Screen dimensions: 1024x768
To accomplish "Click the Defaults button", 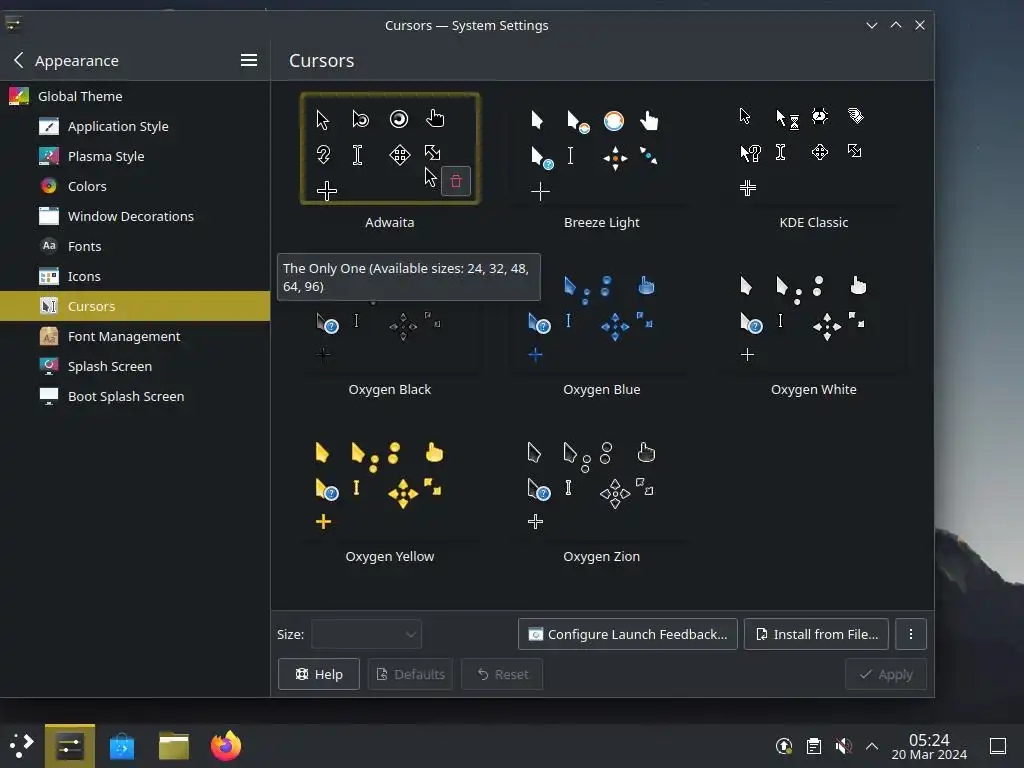I will tap(410, 674).
